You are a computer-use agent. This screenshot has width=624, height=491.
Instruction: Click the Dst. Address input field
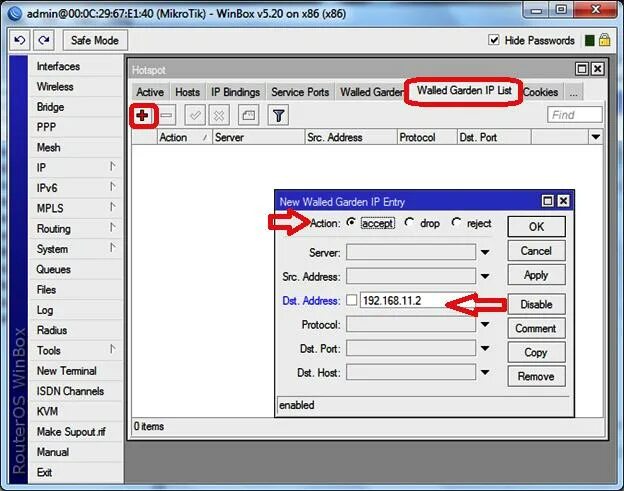pyautogui.click(x=418, y=300)
